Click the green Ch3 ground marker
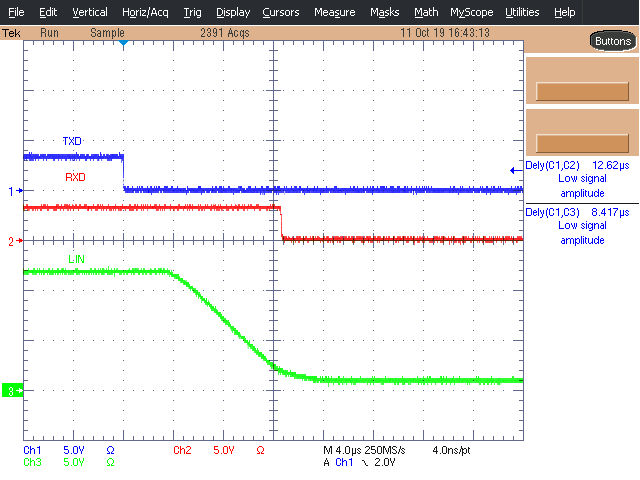Screen dimensions: 640x480 [11, 390]
